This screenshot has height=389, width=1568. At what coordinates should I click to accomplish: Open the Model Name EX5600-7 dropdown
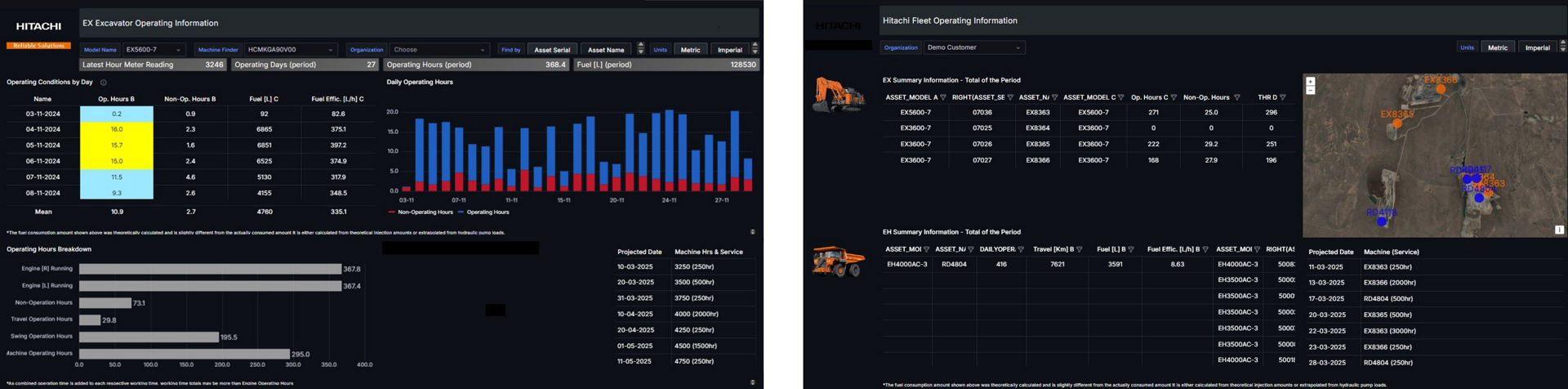pyautogui.click(x=154, y=50)
